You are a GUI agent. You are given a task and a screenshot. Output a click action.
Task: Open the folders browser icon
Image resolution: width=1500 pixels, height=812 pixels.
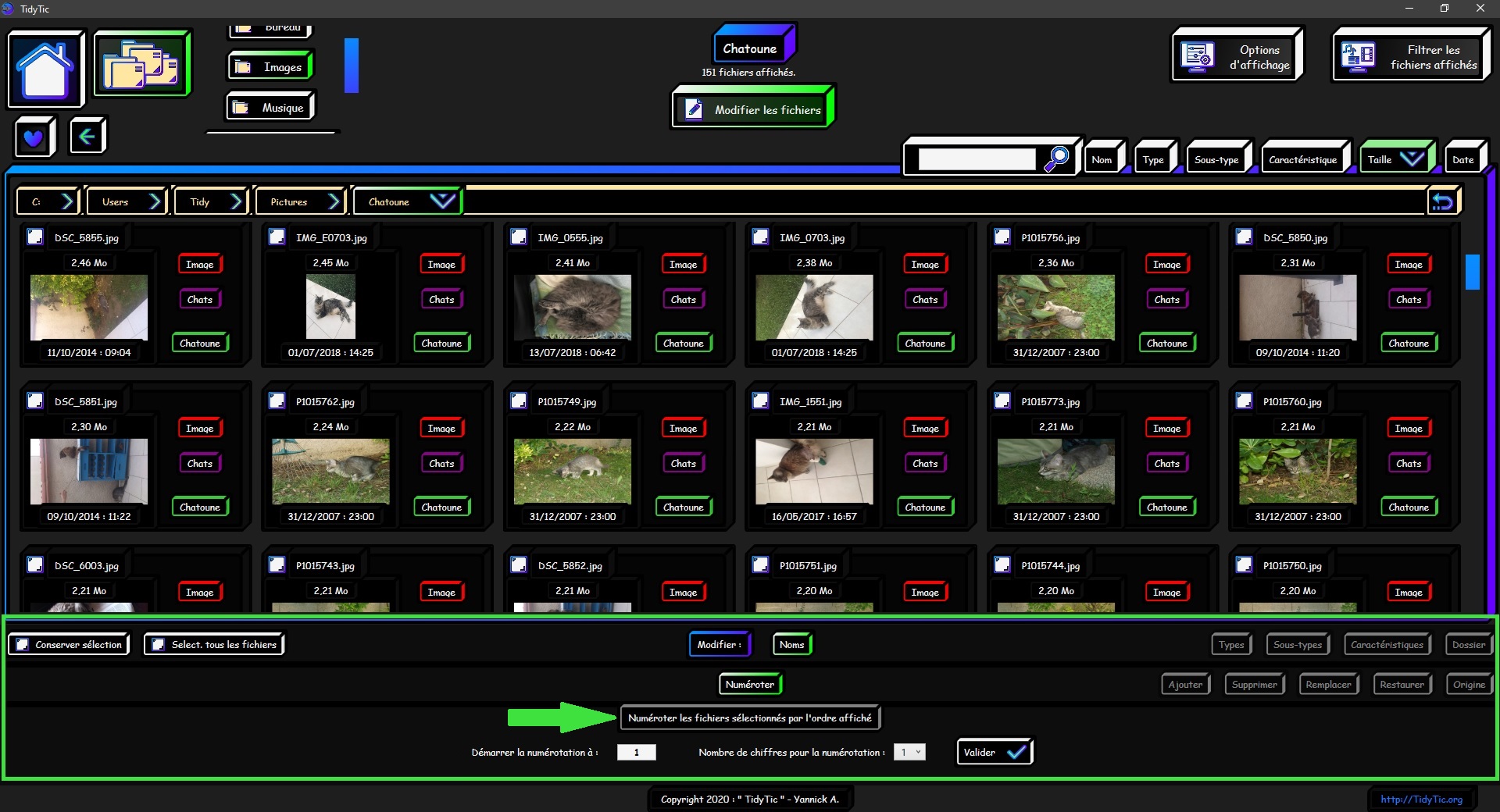pyautogui.click(x=141, y=64)
